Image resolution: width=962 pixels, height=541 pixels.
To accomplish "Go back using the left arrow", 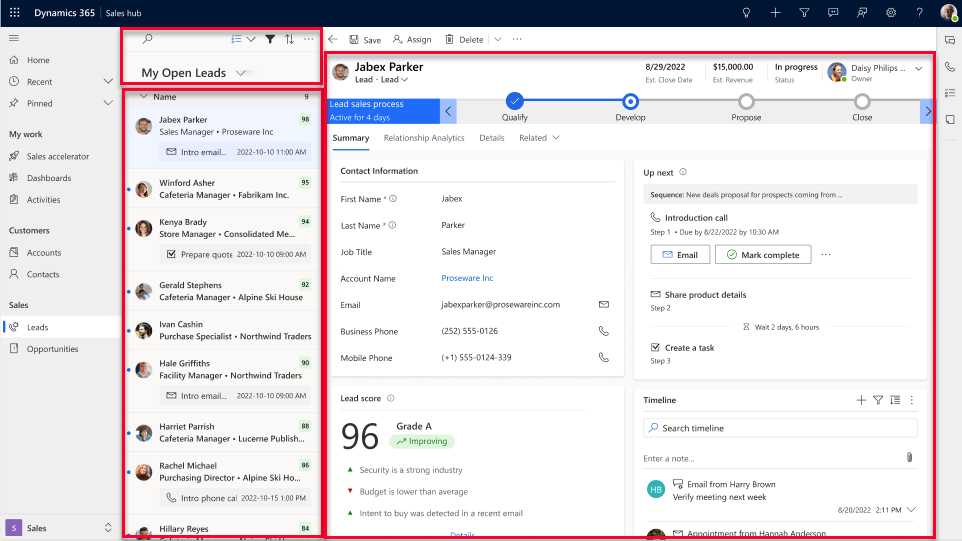I will [x=333, y=39].
